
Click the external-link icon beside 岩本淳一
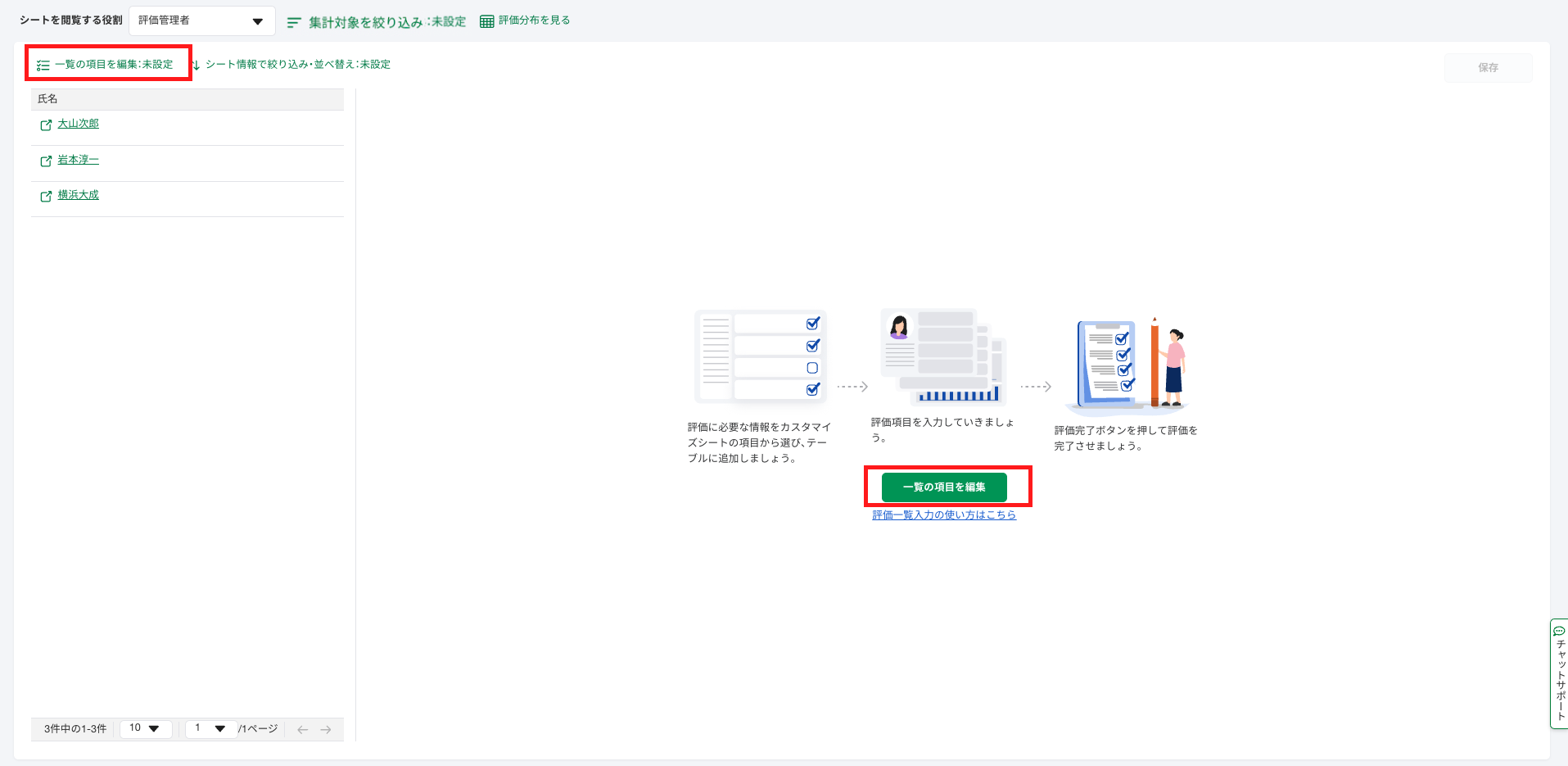coord(47,161)
